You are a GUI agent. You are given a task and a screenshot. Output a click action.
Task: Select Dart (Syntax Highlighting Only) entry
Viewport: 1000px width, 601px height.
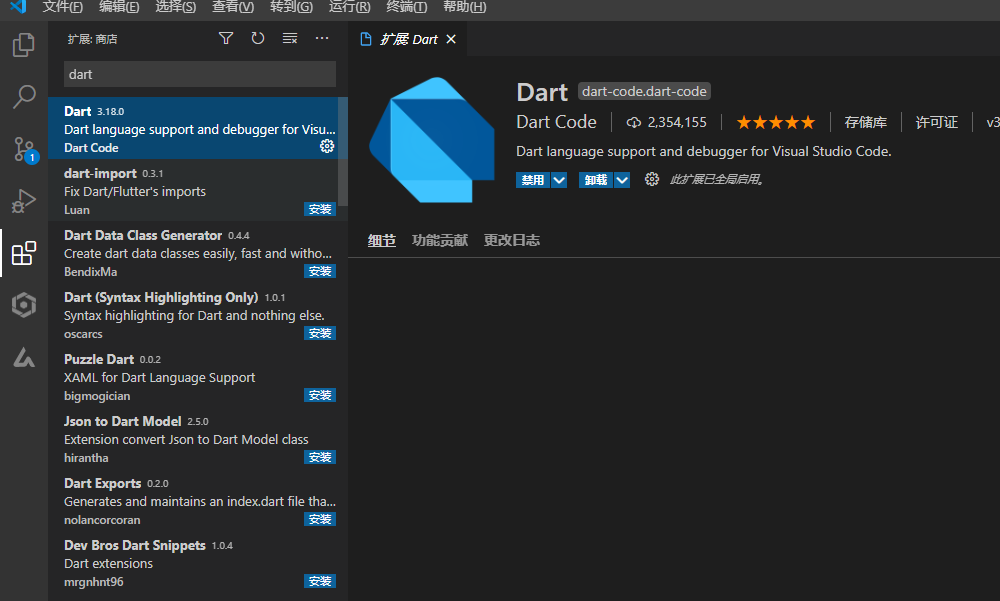198,314
